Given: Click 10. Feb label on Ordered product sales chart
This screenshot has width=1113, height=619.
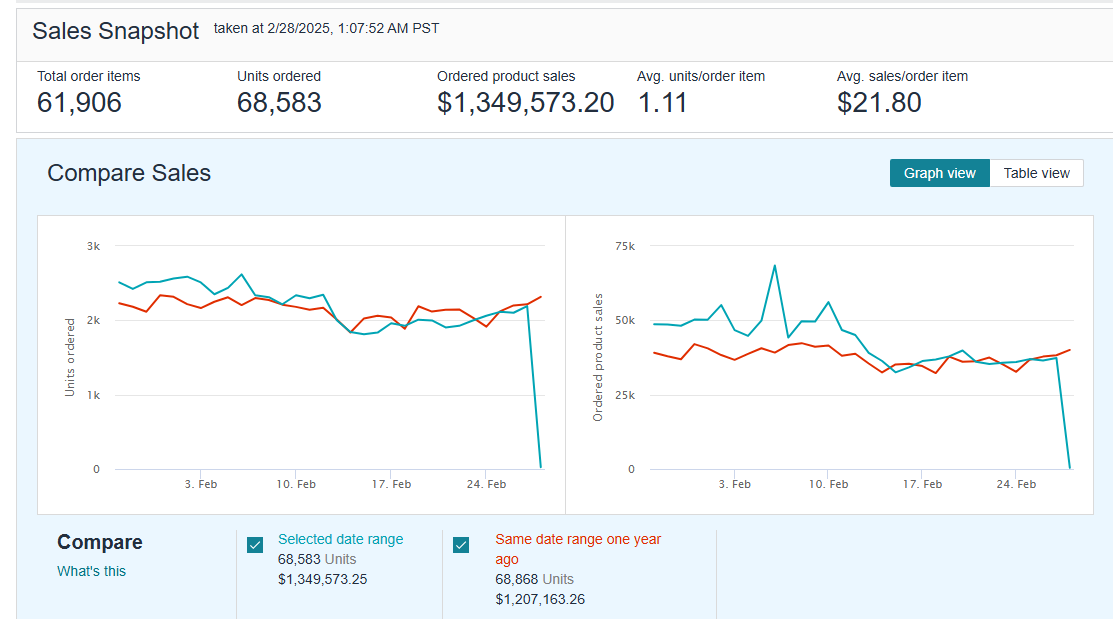Looking at the screenshot, I should tap(828, 484).
